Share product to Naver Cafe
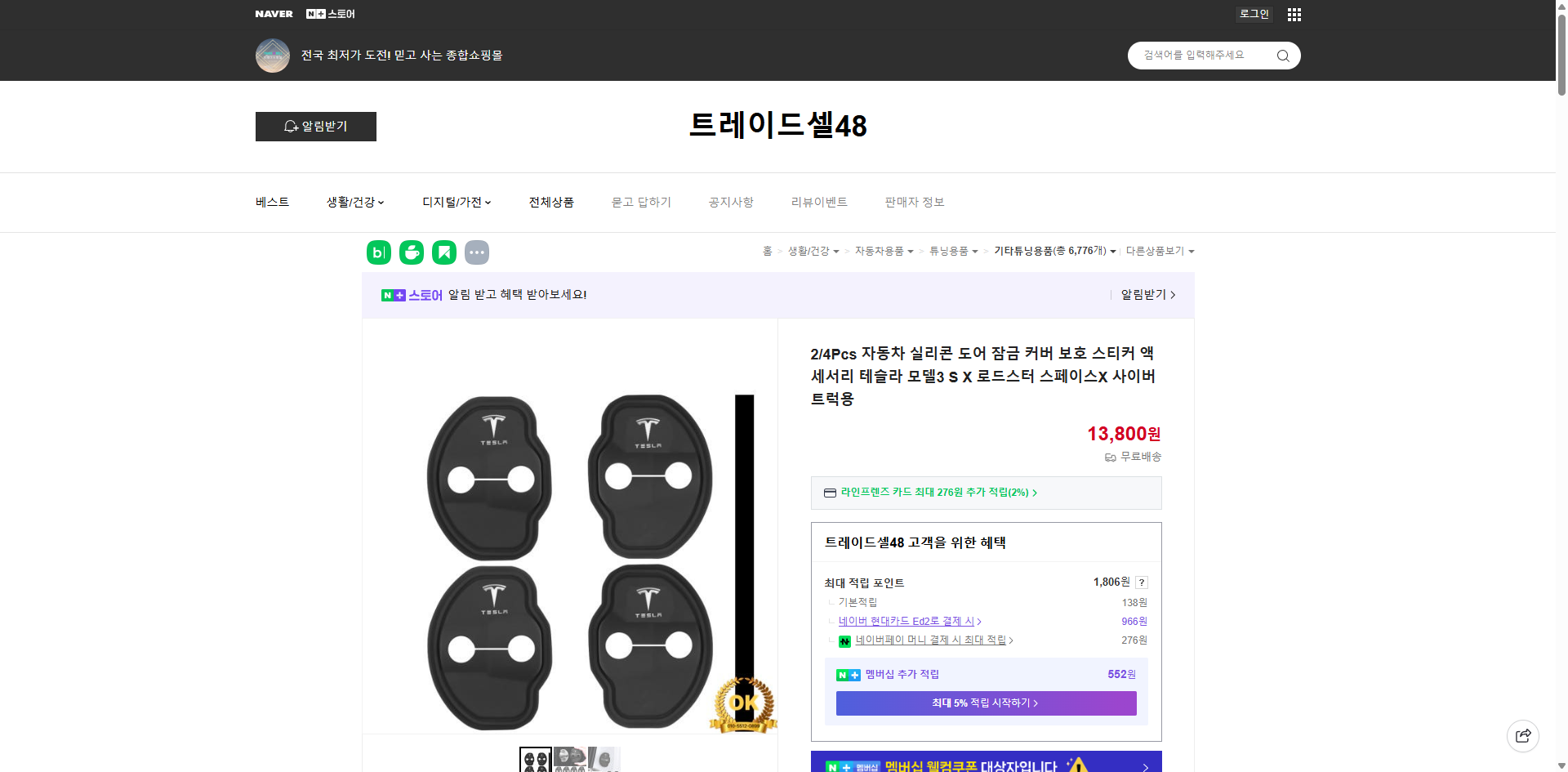 point(411,252)
